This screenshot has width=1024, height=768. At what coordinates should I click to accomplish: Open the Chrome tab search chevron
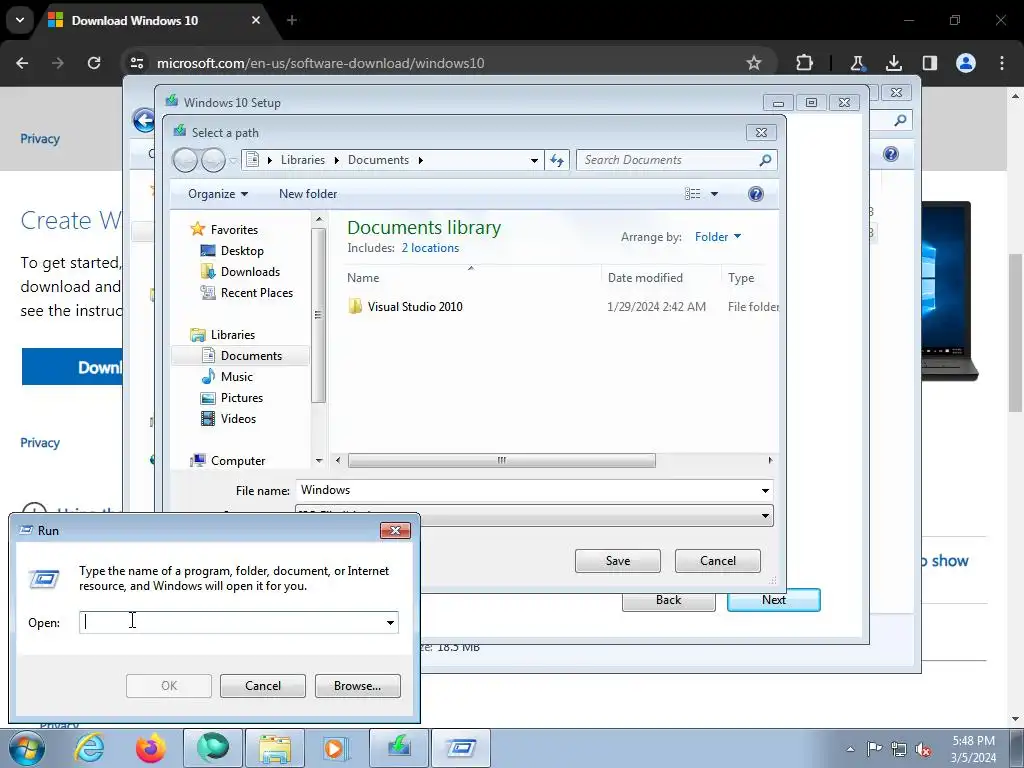pyautogui.click(x=20, y=20)
